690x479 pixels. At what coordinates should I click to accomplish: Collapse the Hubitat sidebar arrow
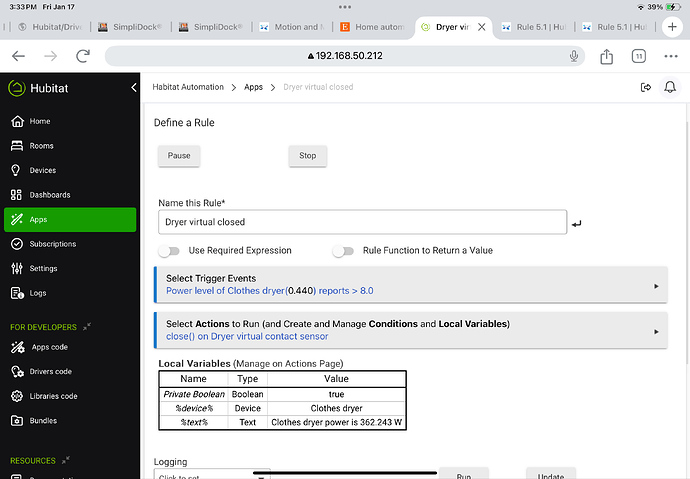pyautogui.click(x=134, y=88)
